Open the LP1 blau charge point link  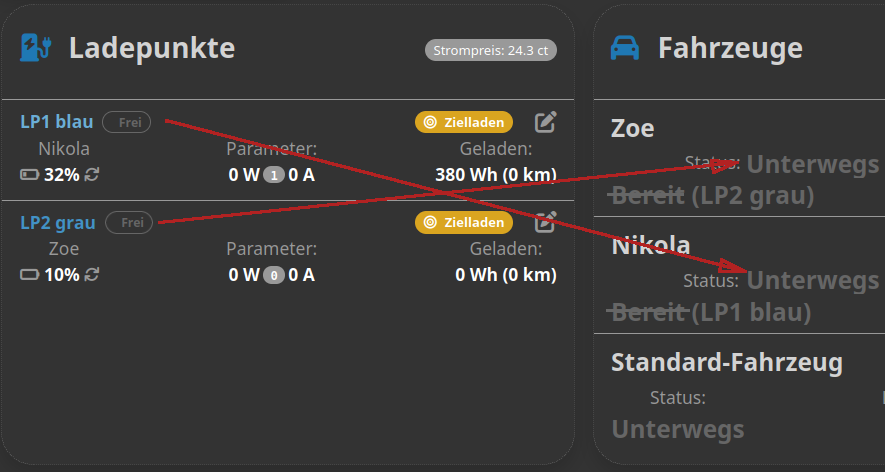click(57, 122)
